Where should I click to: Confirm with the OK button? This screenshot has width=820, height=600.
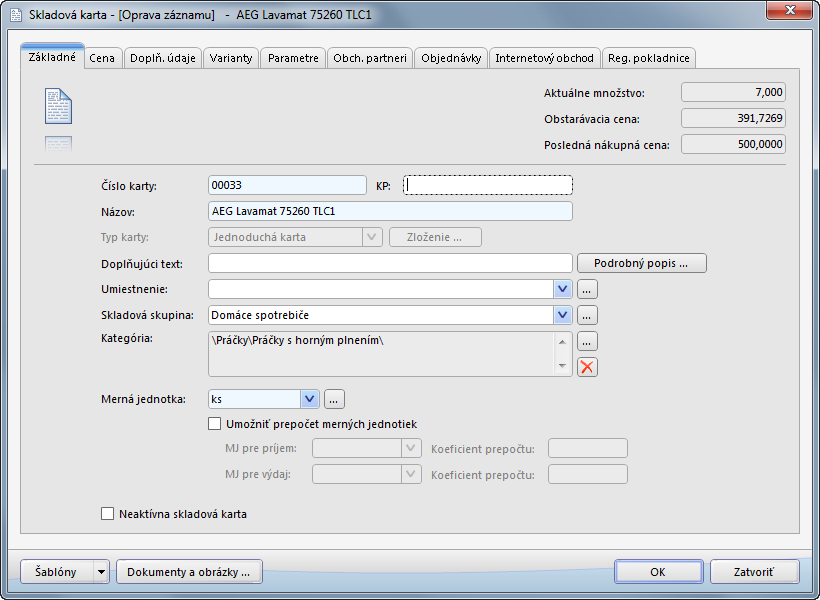click(x=658, y=572)
